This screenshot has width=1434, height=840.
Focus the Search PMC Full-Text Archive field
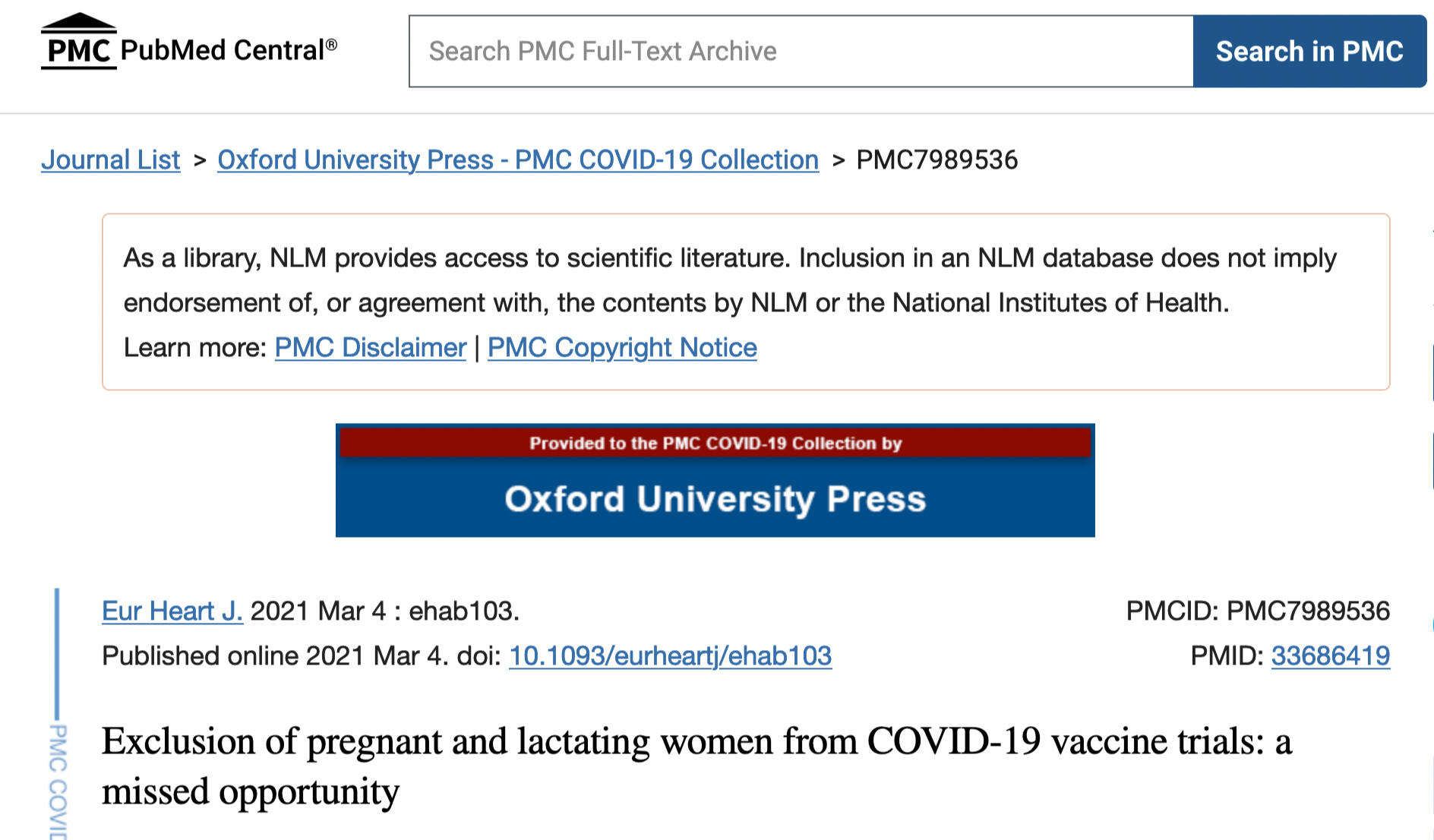(801, 51)
